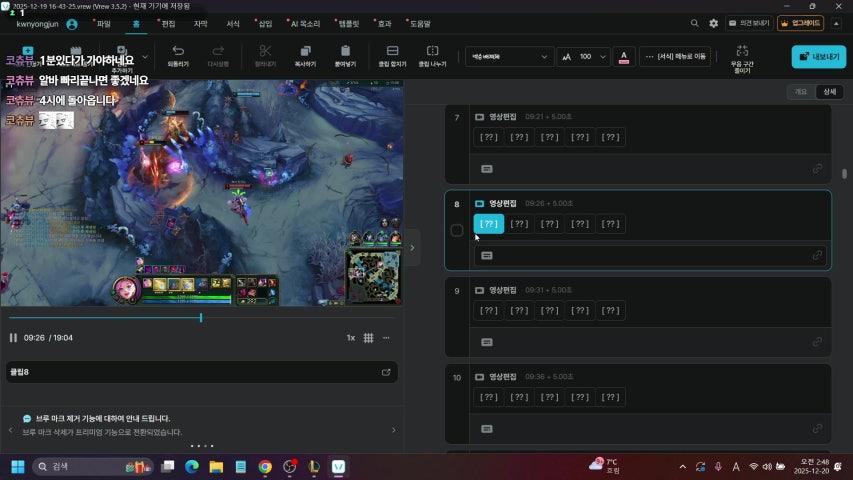Image resolution: width=853 pixels, height=480 pixels.
Task: Click the redo (다시실행) icon
Action: point(218,51)
